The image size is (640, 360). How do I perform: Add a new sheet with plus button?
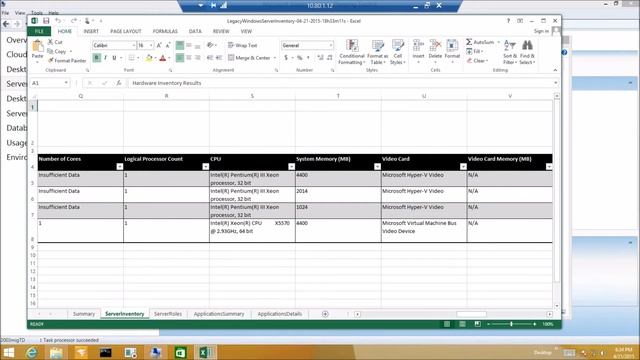pos(325,314)
